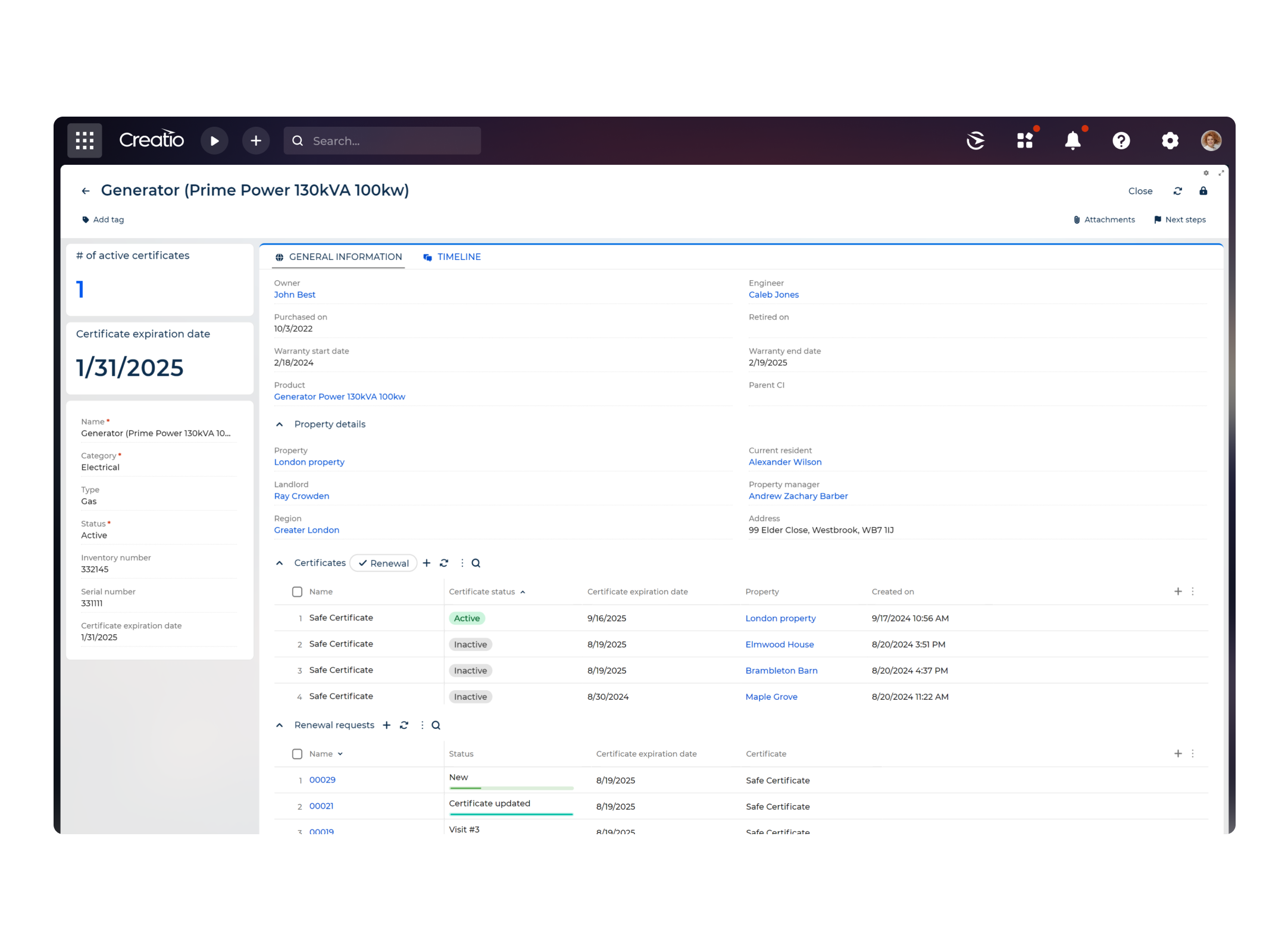Search within Certificates via the magnifier icon
Screen dimensions: 1288x952
coord(476,563)
